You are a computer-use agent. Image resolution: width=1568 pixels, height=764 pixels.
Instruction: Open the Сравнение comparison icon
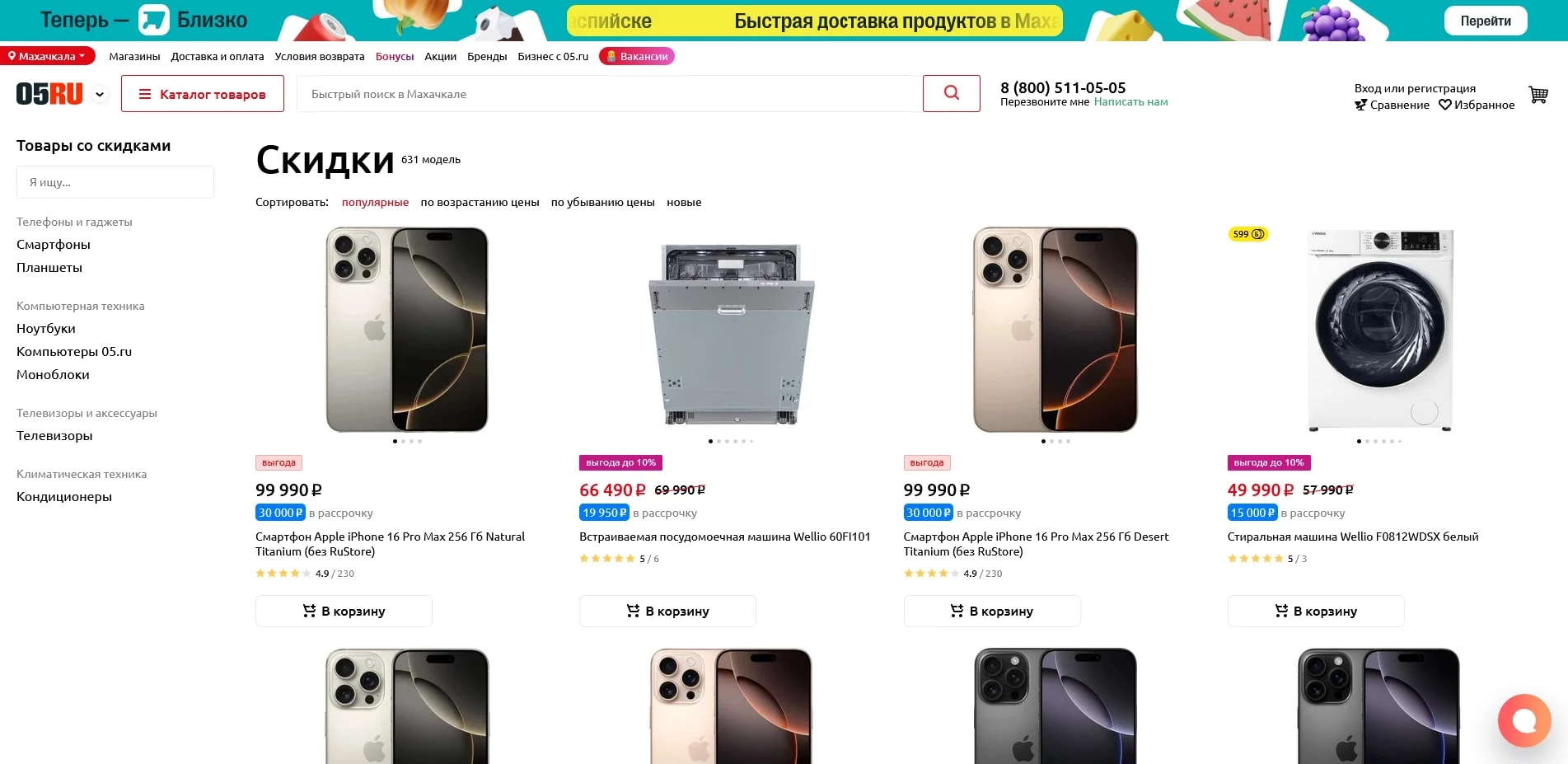[1361, 105]
